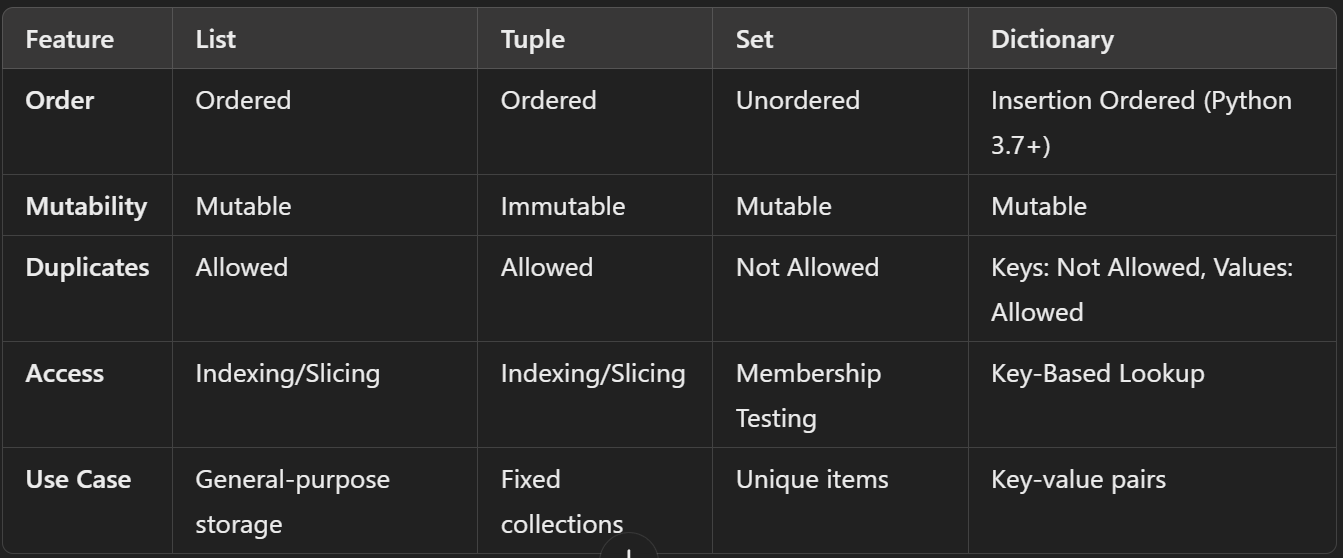Click the Immutable cell in the Tuple column
Image resolution: width=1343 pixels, height=558 pixels.
tap(563, 206)
